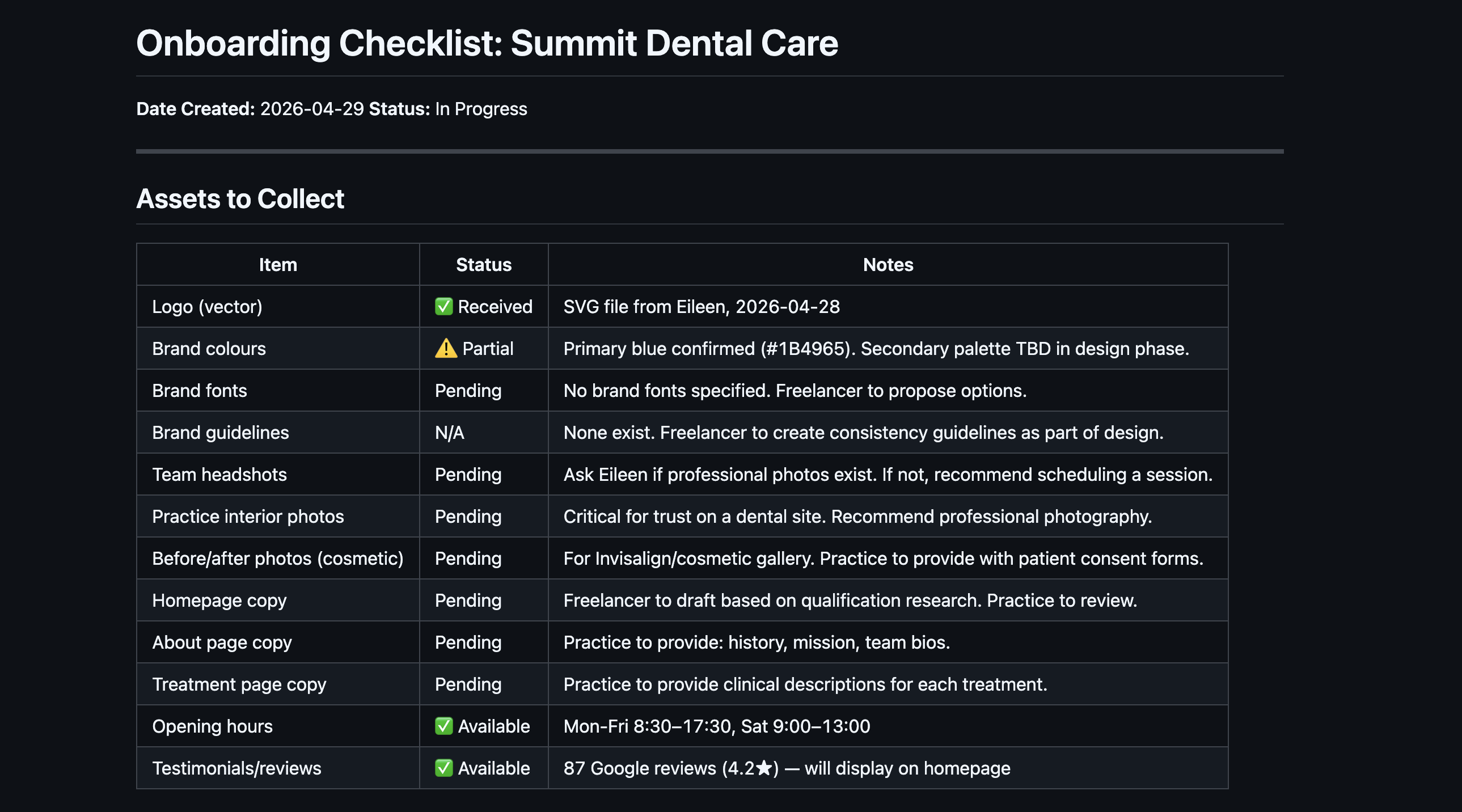Click the Assets to Collect heading
The width and height of the screenshot is (1462, 812).
point(240,199)
